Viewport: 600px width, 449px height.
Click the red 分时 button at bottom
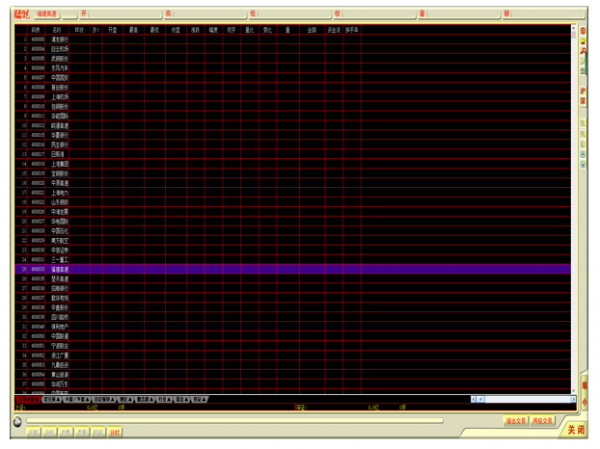[x=114, y=432]
